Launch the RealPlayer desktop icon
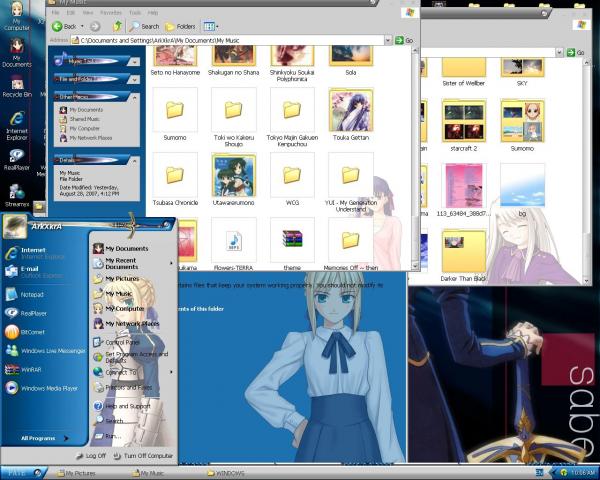600x480 pixels. click(x=16, y=159)
